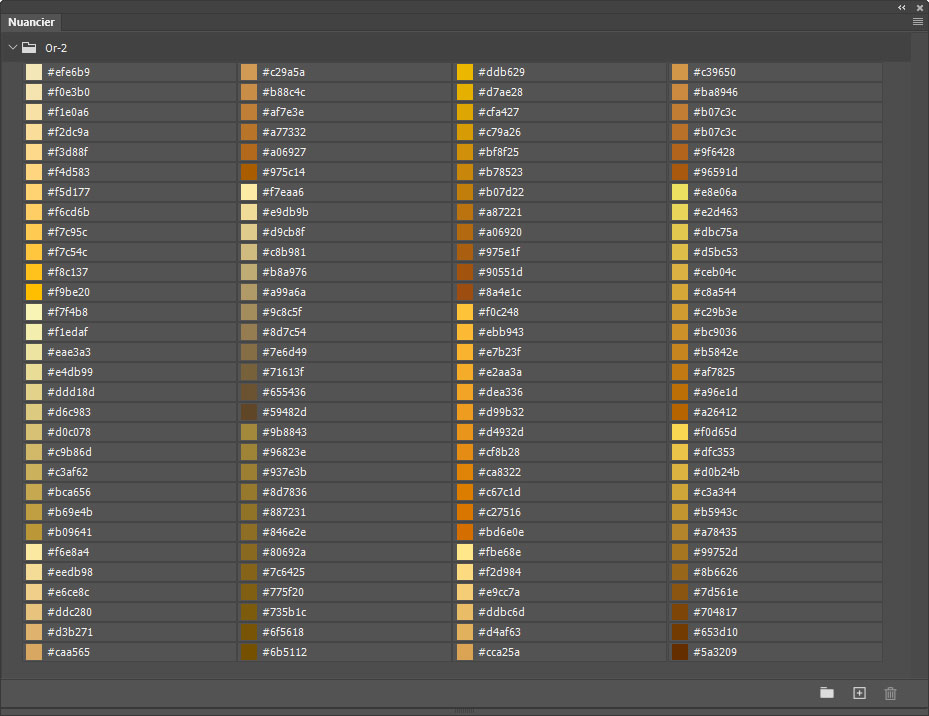Image resolution: width=929 pixels, height=716 pixels.
Task: Select swatch #cca25a
Action: 465,652
